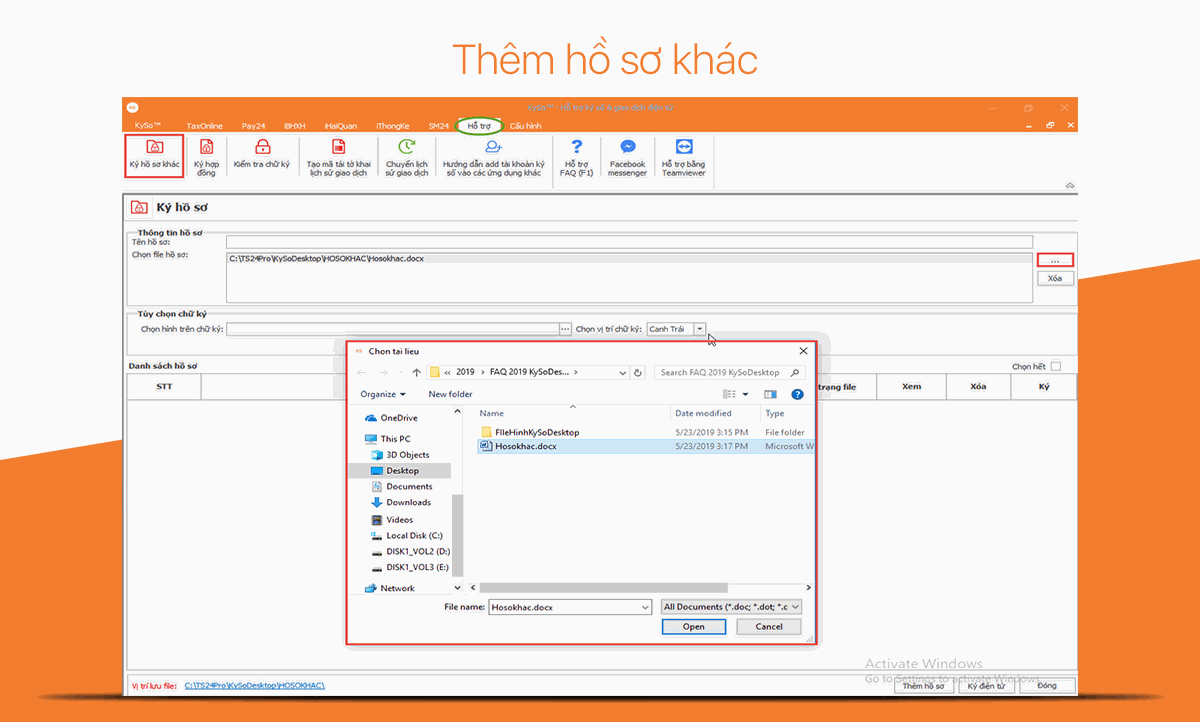
Task: Click the save location path link
Action: (254, 686)
